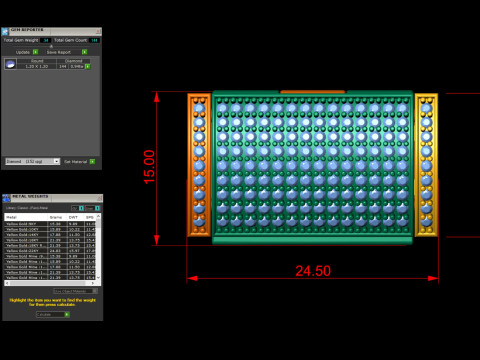Viewport: 480px width, 360px height.
Task: Click green button beside gem weight row
Action: pyautogui.click(x=88, y=66)
